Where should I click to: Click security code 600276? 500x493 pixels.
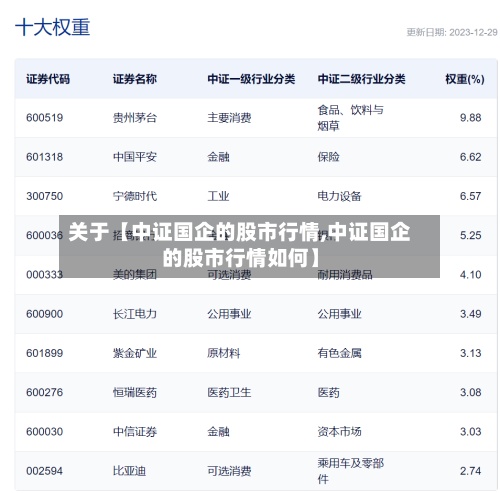45,392
